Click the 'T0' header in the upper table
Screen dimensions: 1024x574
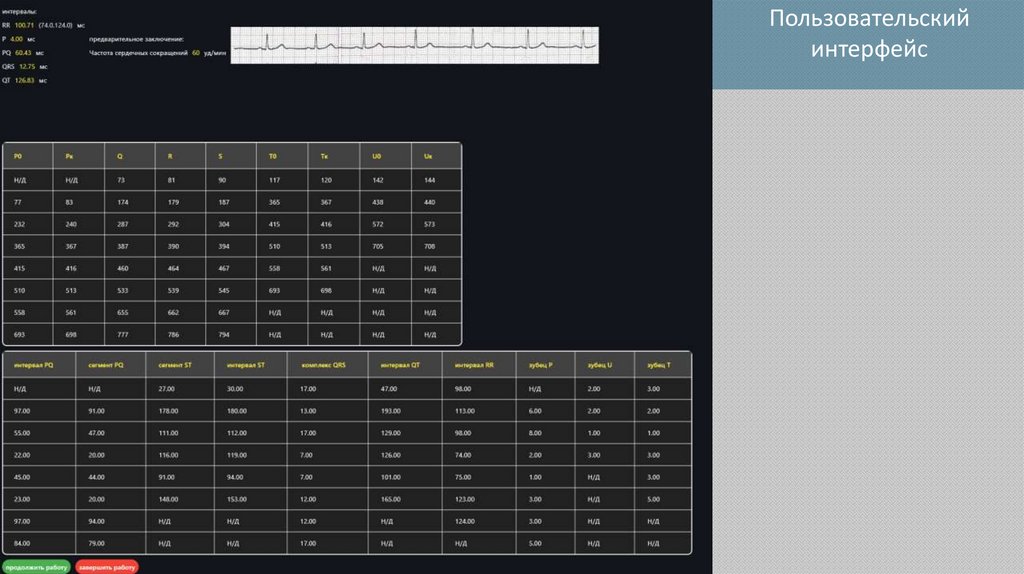[x=282, y=156]
